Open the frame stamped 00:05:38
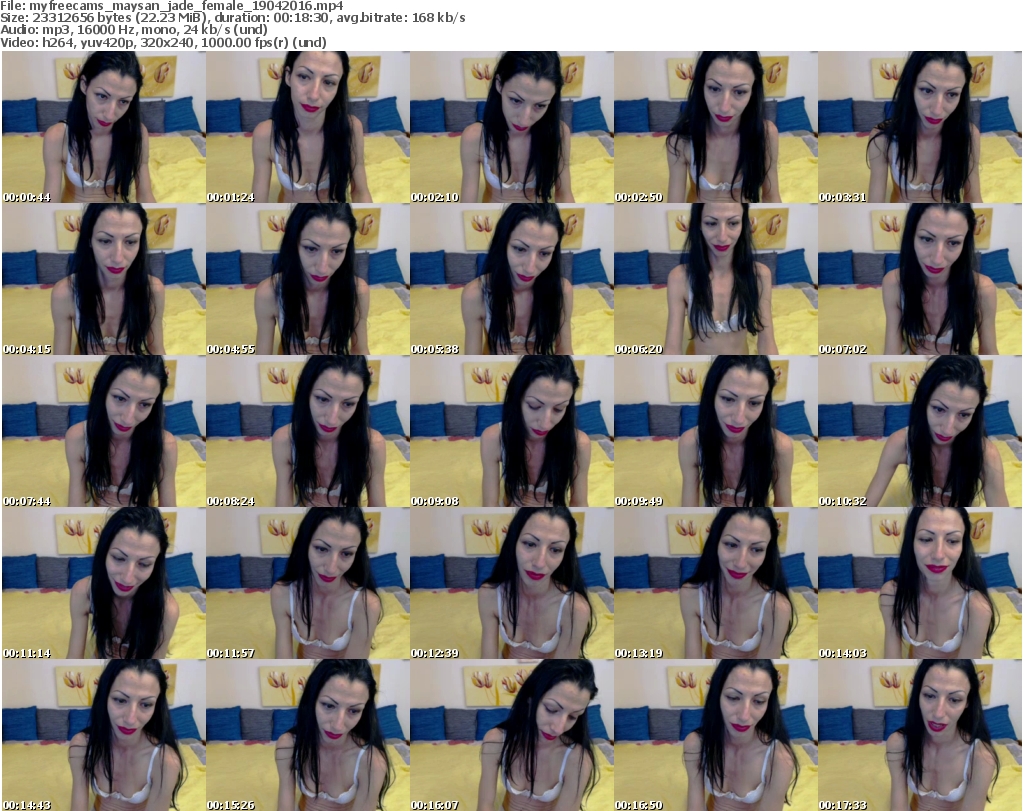 pos(512,279)
